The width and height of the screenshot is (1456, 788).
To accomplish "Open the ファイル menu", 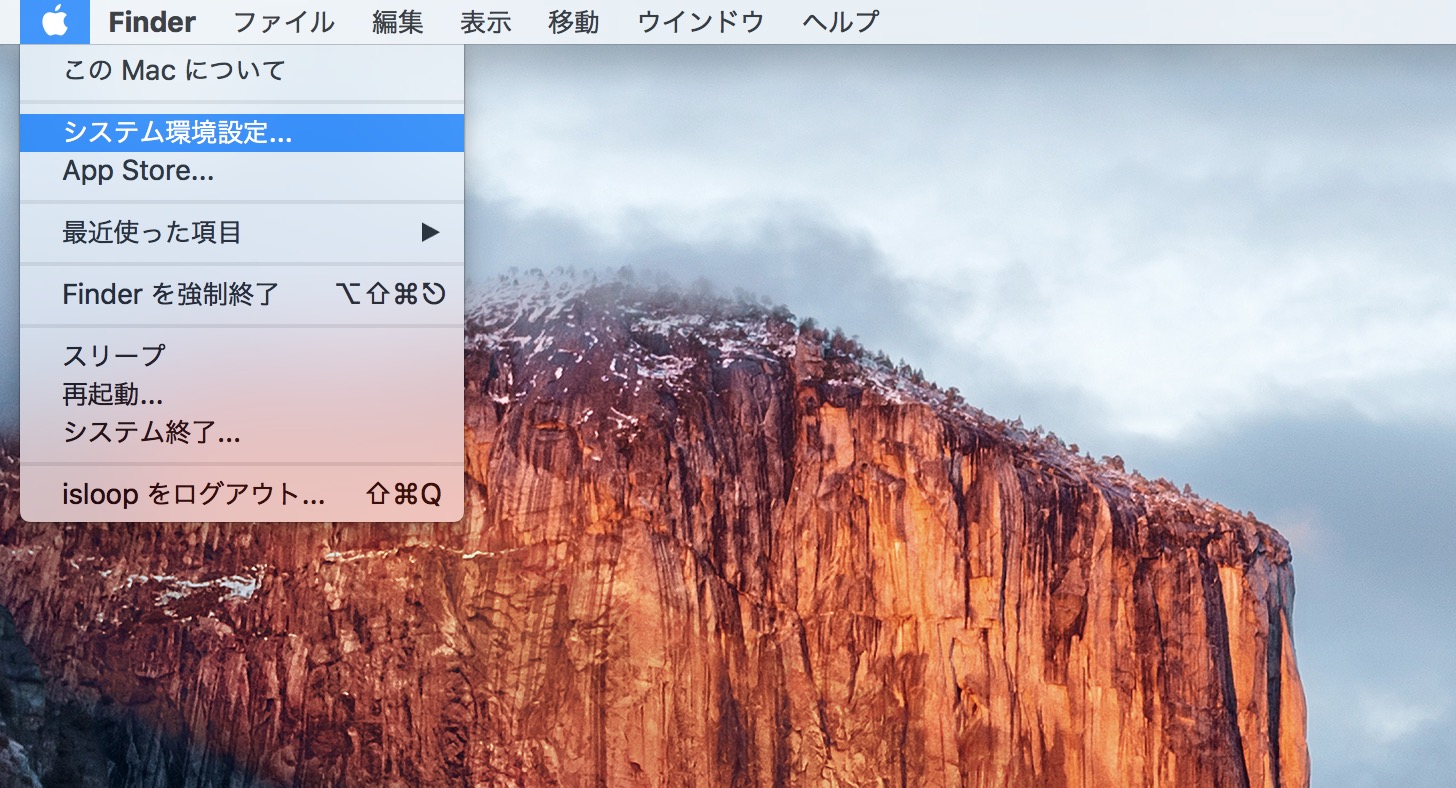I will point(283,21).
